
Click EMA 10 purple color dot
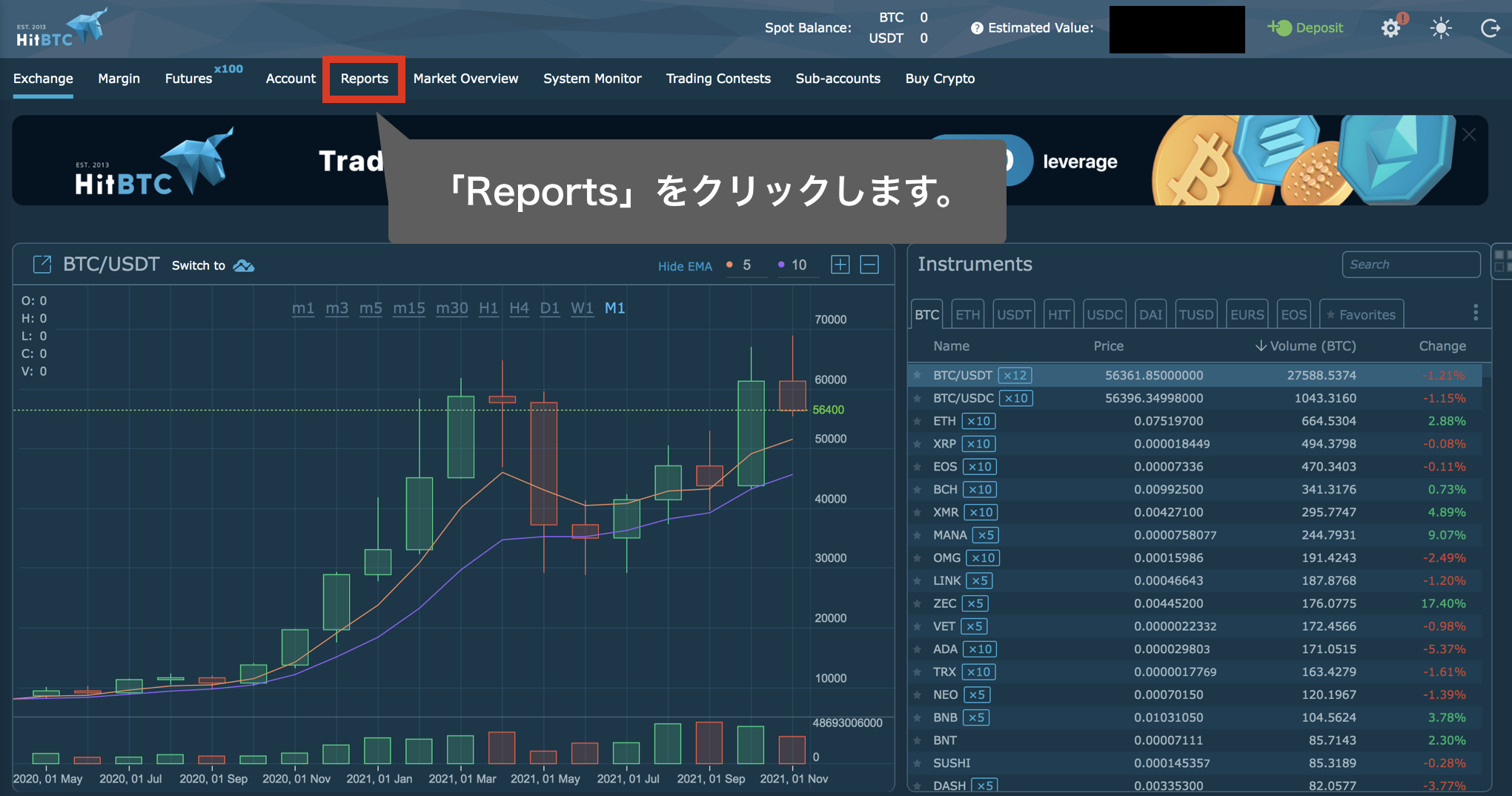click(781, 265)
